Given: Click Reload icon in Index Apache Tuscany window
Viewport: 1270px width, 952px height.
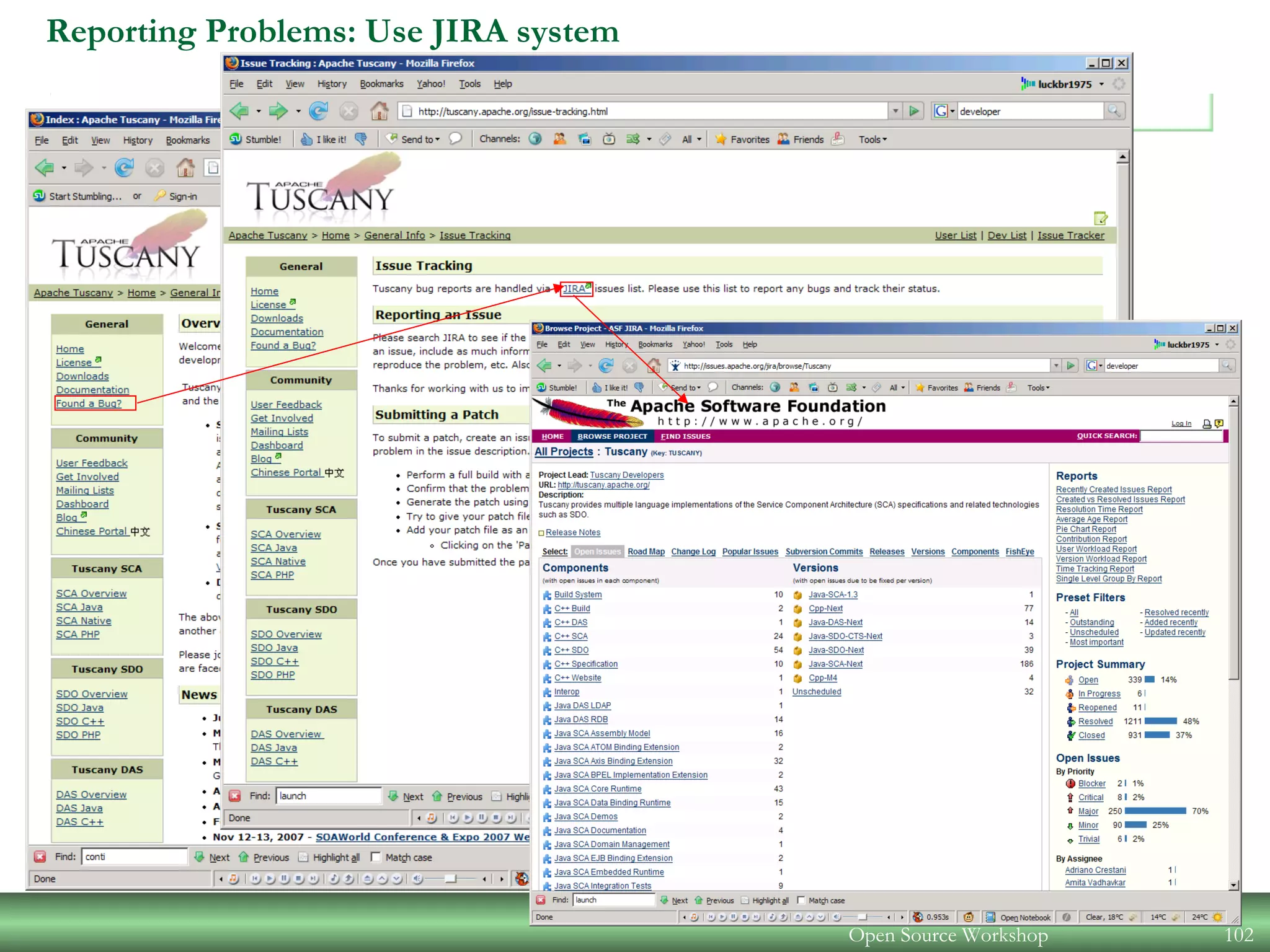Looking at the screenshot, I should click(125, 168).
